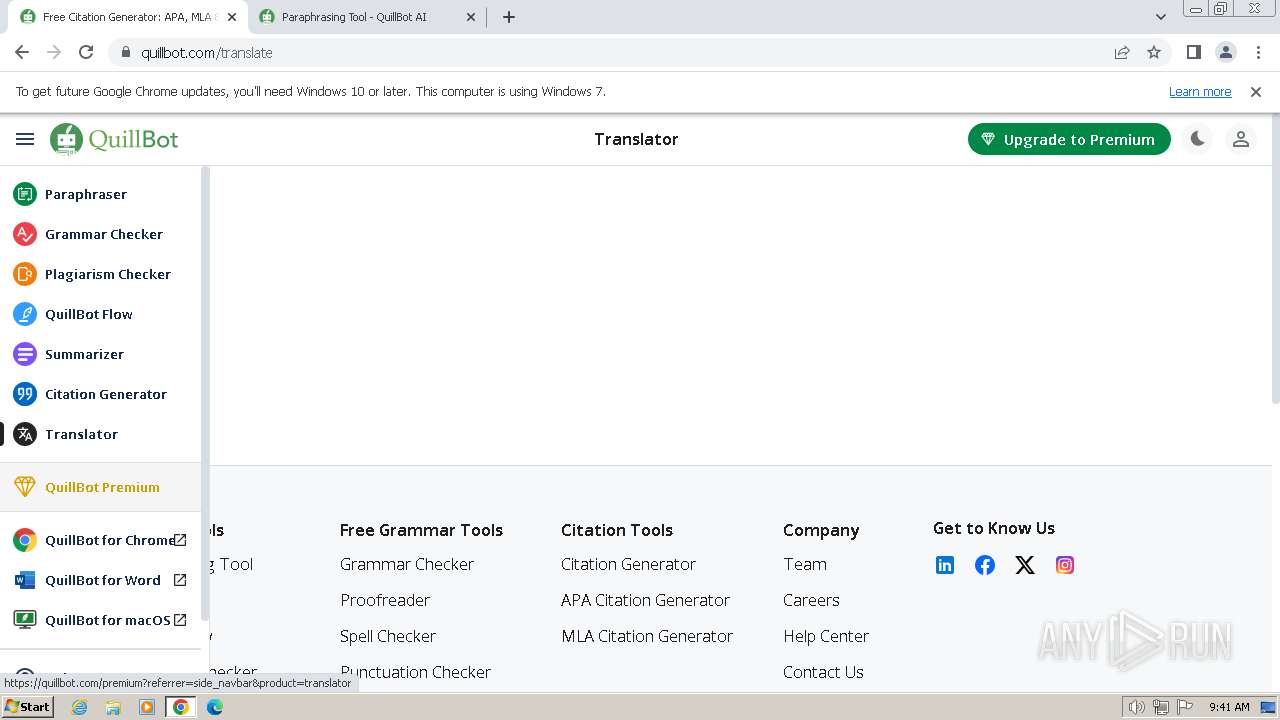1280x720 pixels.
Task: Click external link arrow for QuillBot for Word
Action: 180,580
